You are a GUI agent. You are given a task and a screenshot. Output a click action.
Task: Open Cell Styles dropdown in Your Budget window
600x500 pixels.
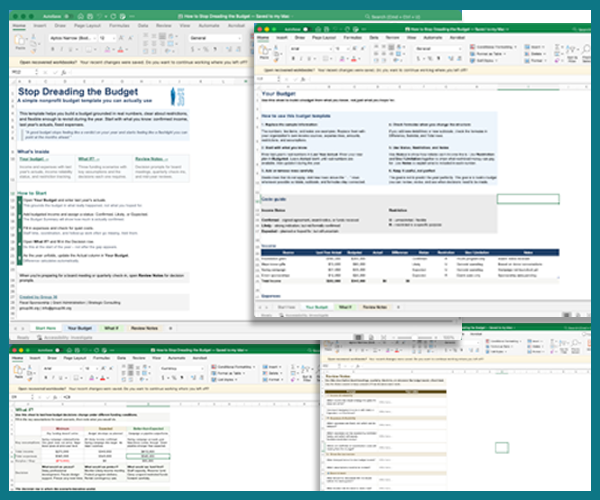[x=483, y=61]
